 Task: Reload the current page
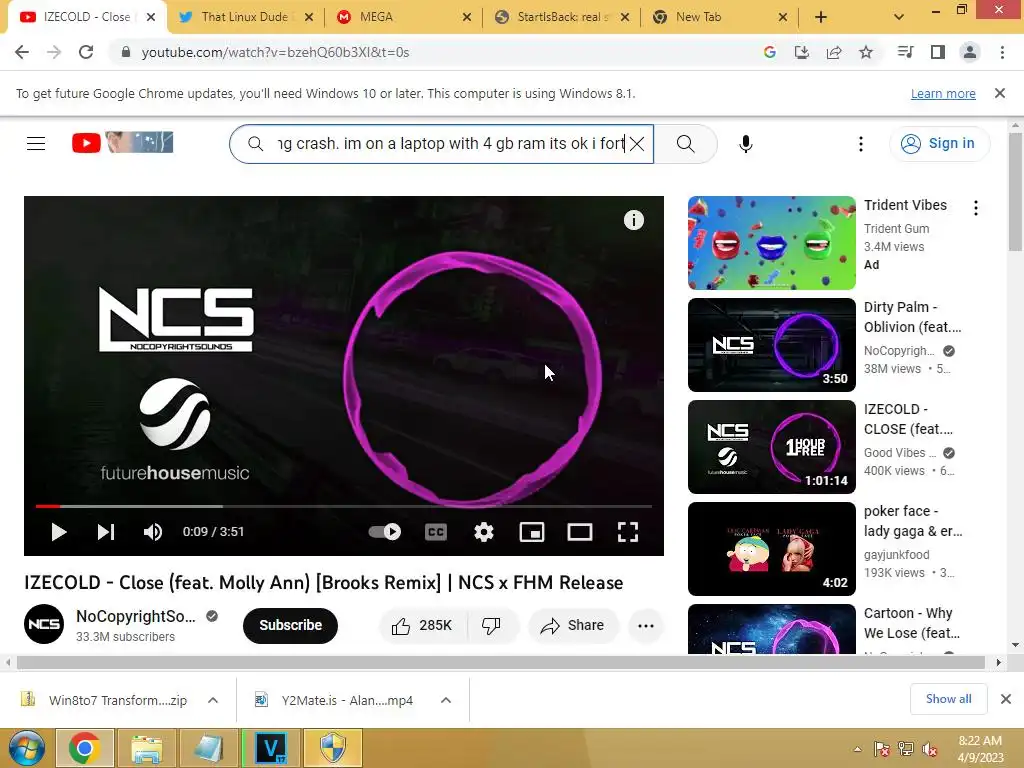(86, 52)
